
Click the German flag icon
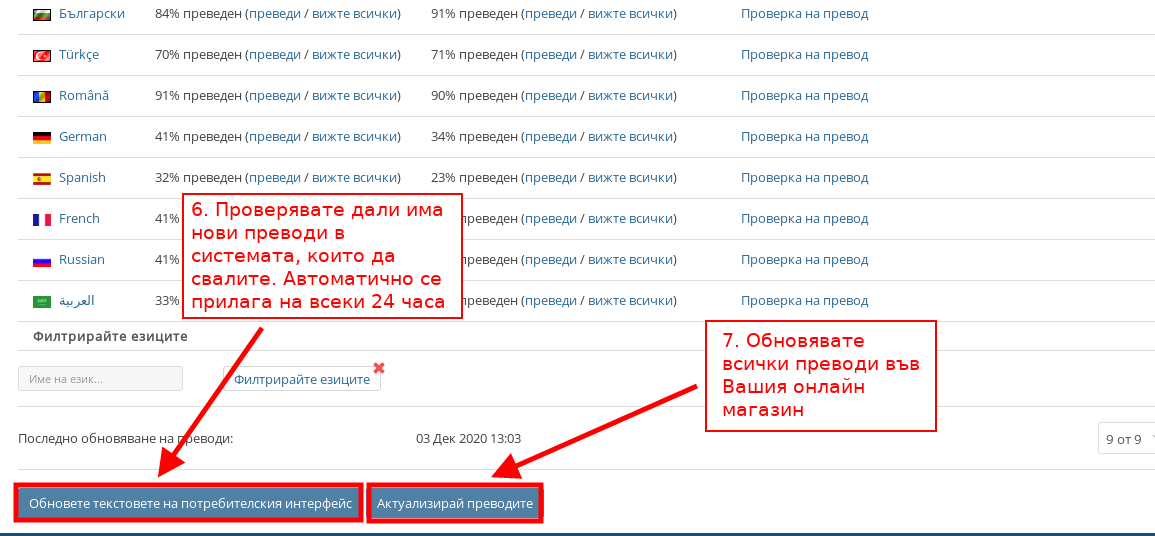(x=41, y=137)
